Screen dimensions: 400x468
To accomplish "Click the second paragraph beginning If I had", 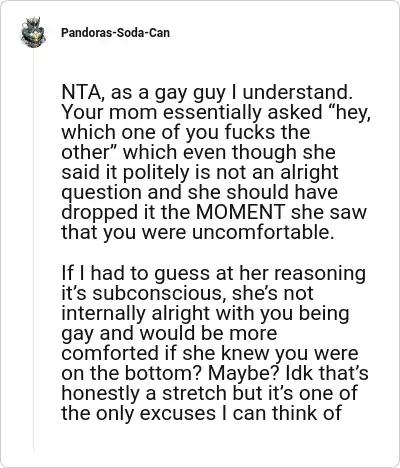I will click(215, 343).
